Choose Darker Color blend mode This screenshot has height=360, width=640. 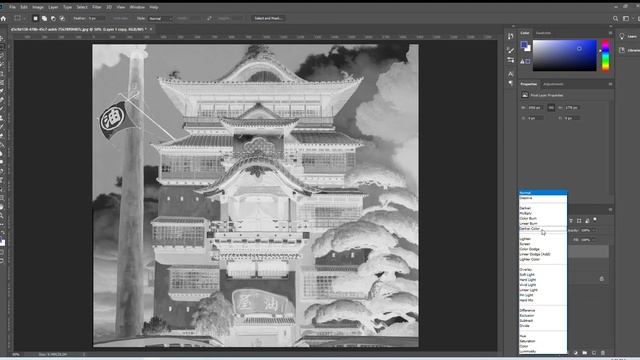543,229
